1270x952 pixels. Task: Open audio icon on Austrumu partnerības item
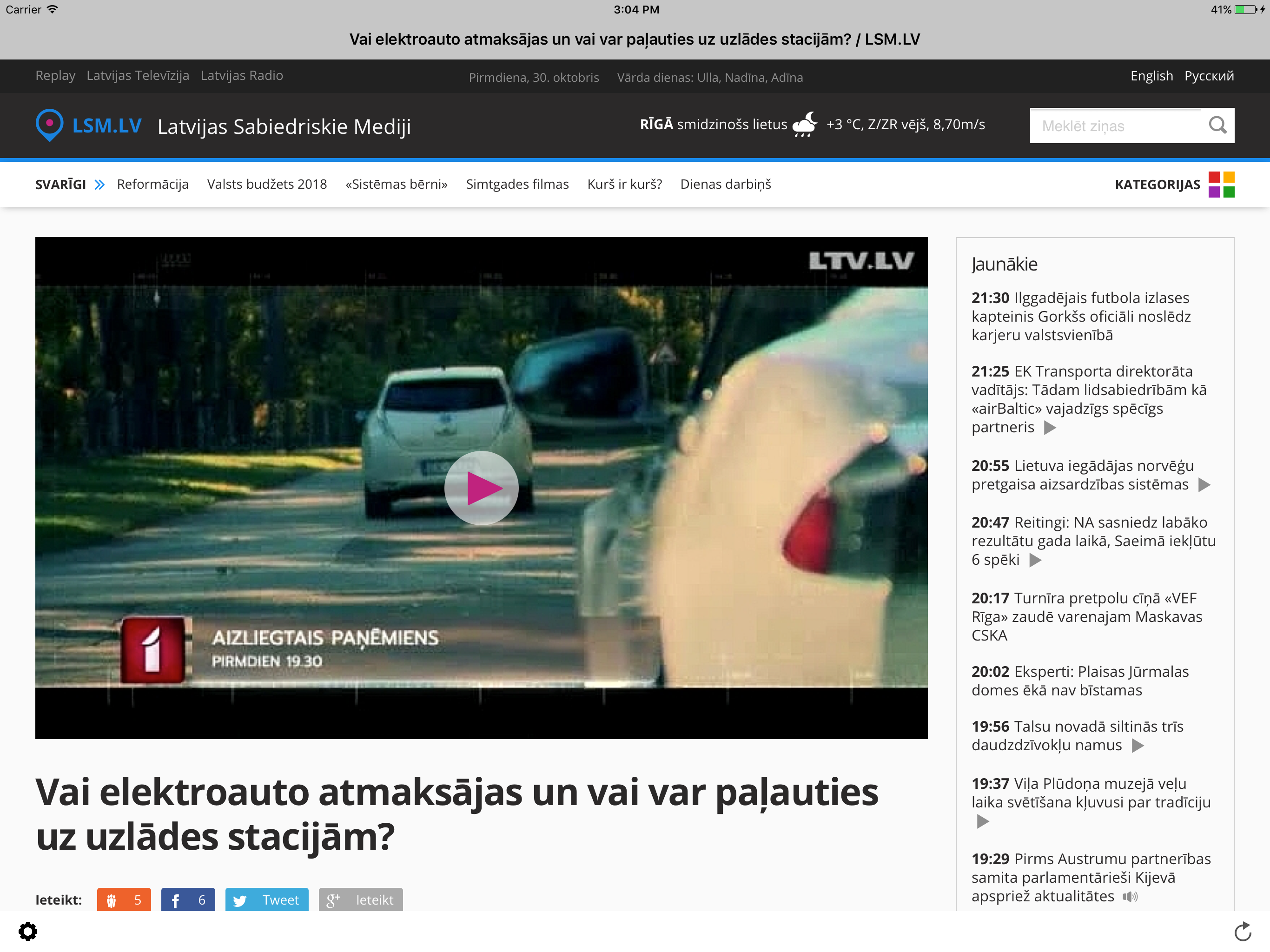click(x=1129, y=896)
